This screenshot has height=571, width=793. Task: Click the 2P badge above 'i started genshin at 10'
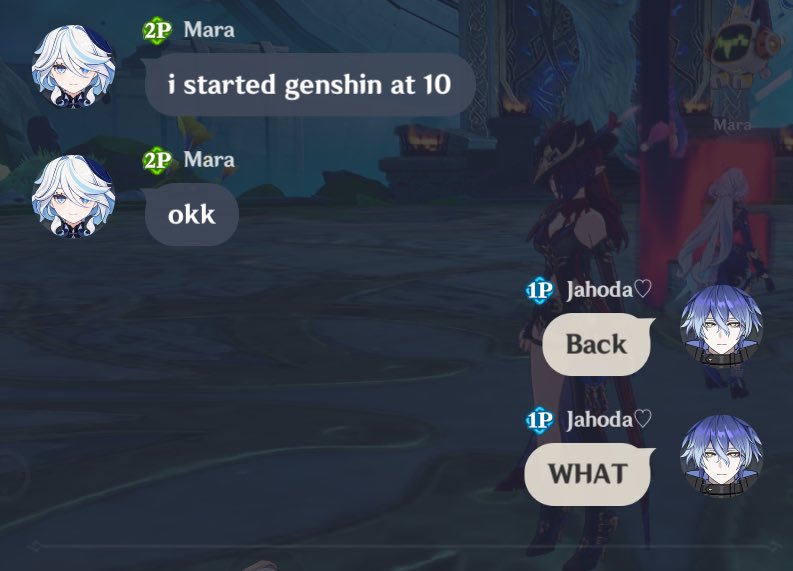pyautogui.click(x=157, y=31)
